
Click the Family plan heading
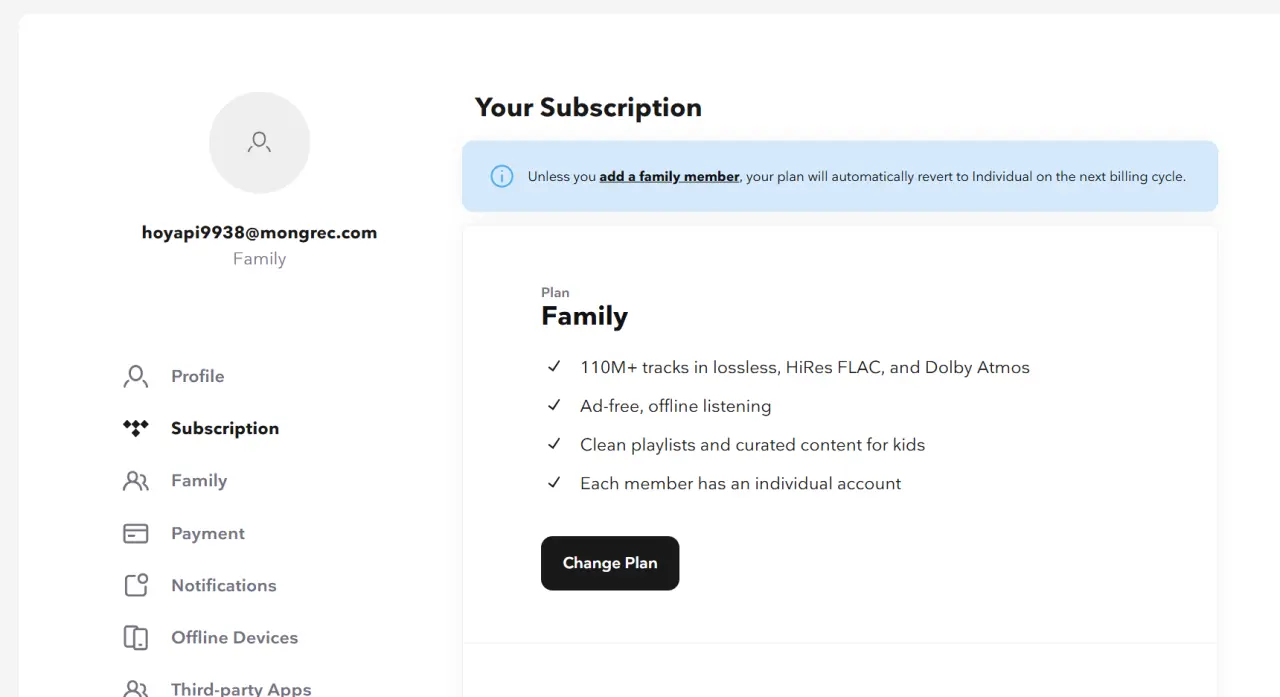(x=584, y=316)
